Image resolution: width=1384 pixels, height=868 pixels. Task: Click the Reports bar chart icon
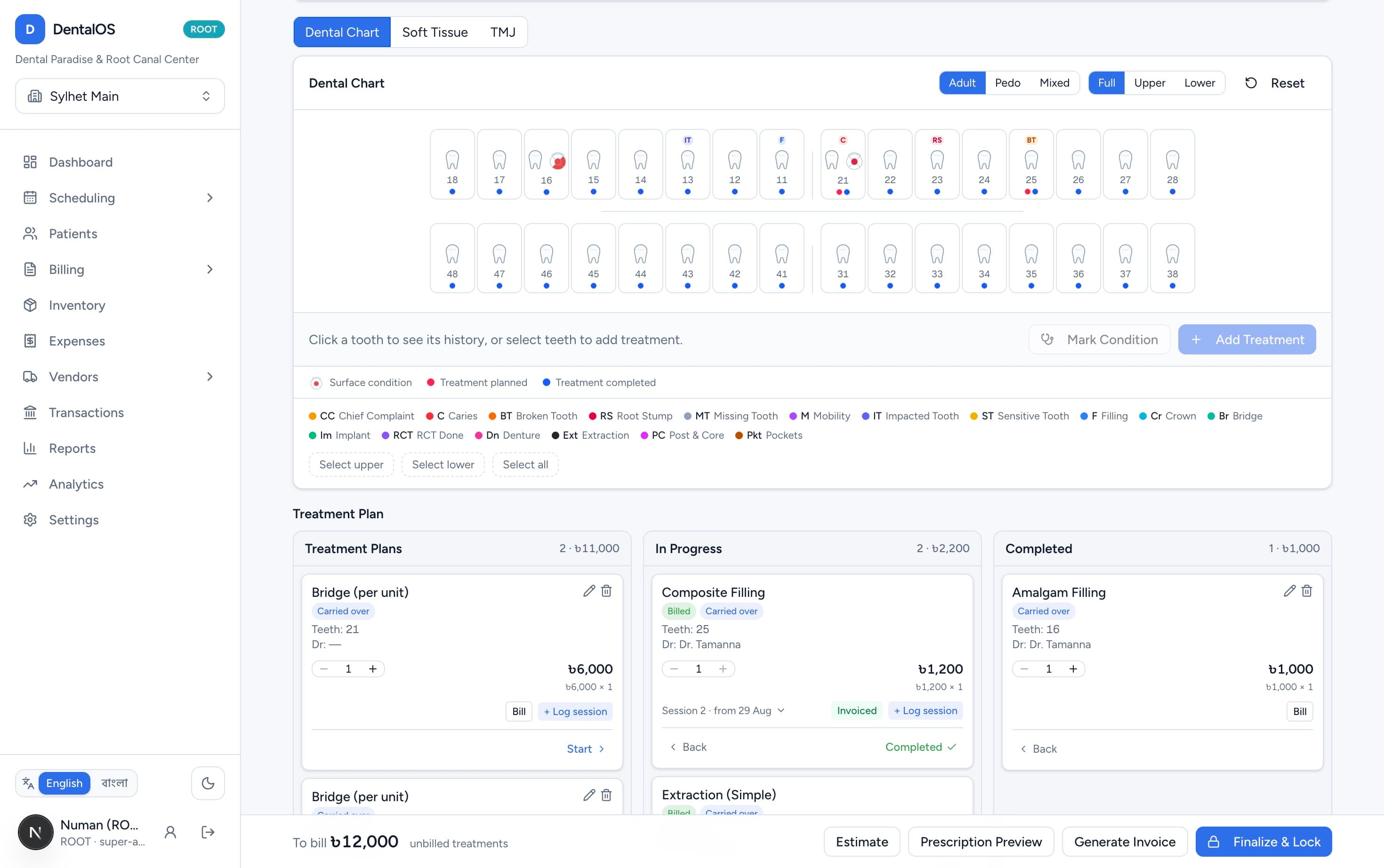(30, 448)
